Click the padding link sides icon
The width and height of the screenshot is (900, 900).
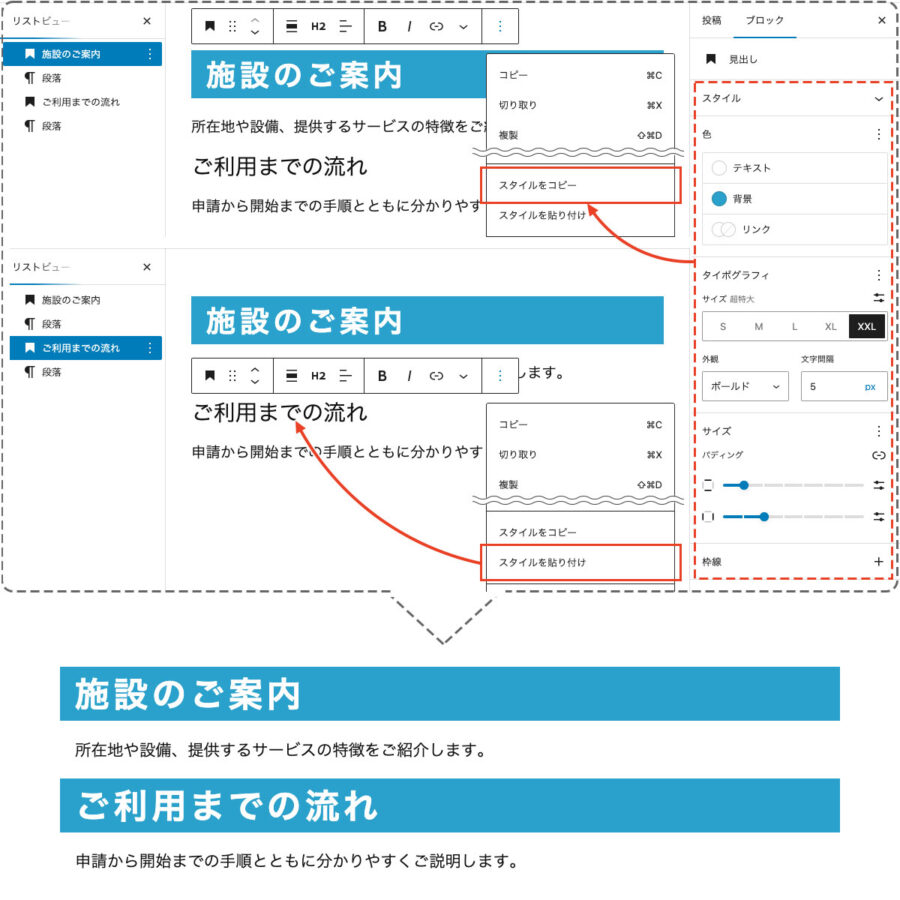tap(878, 455)
